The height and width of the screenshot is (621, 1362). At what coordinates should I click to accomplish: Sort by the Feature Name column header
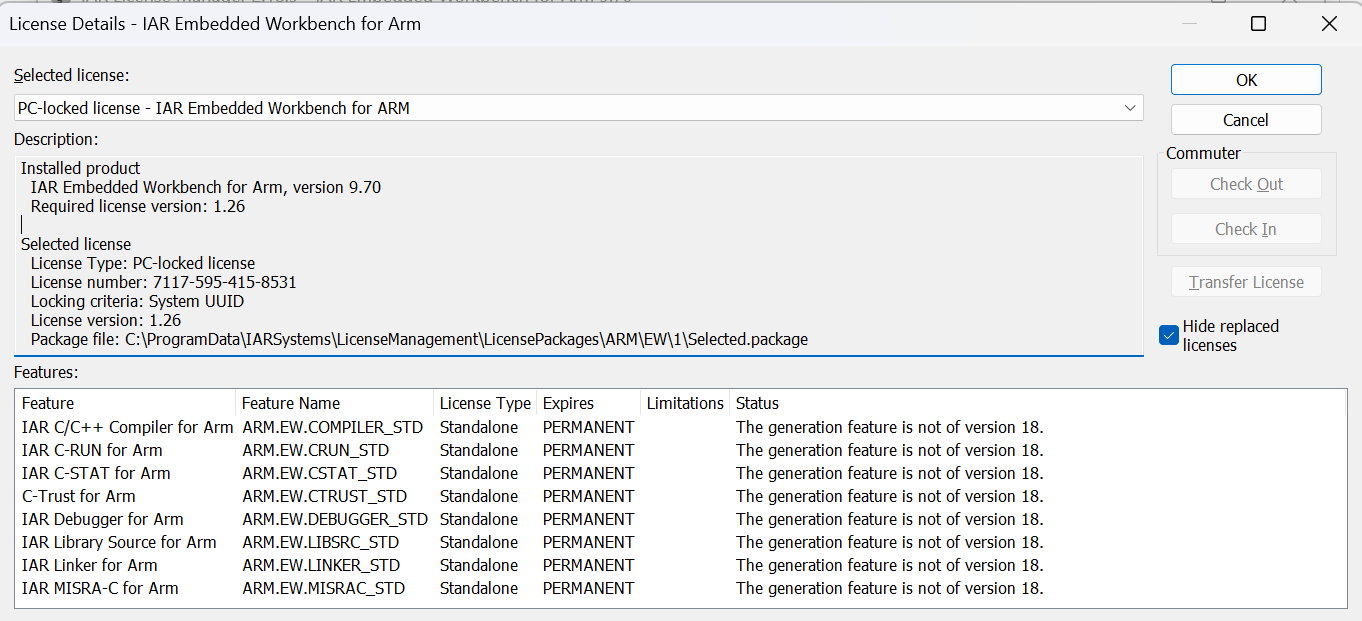click(291, 403)
